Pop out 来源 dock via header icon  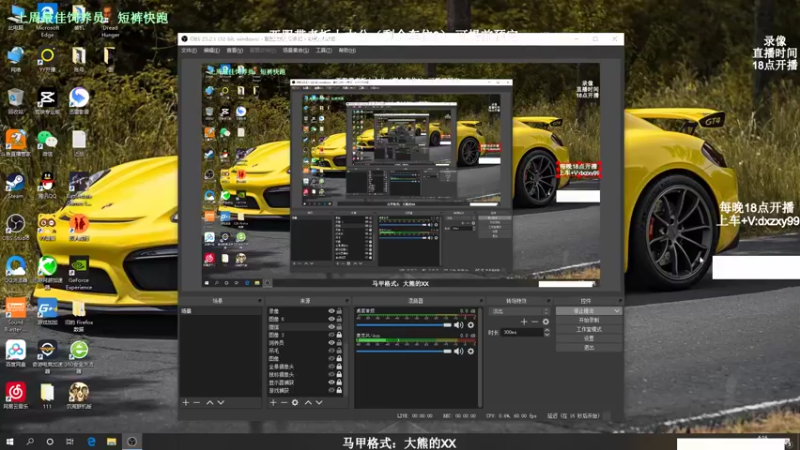click(347, 301)
